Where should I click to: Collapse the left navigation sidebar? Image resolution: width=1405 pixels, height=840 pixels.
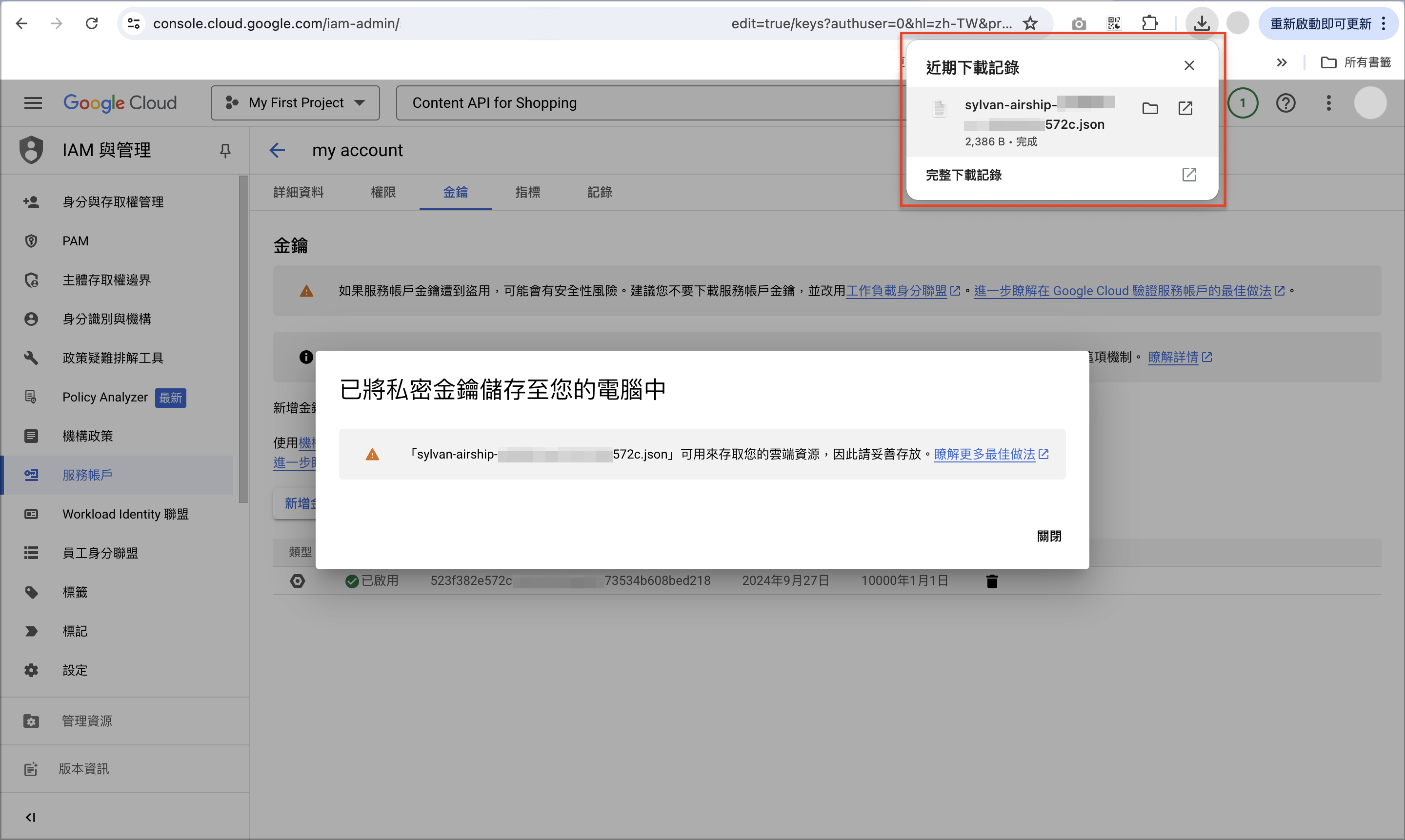point(31,817)
